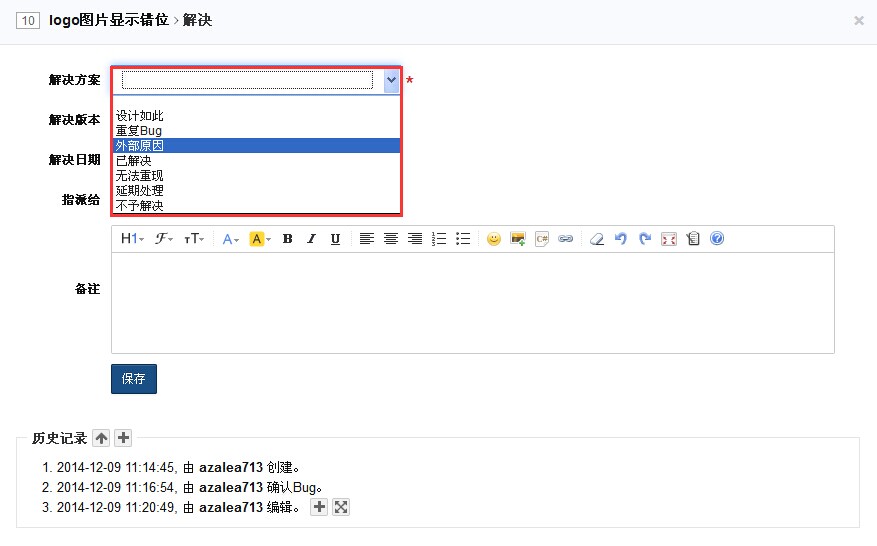
Task: Undo the last edit
Action: 621,239
